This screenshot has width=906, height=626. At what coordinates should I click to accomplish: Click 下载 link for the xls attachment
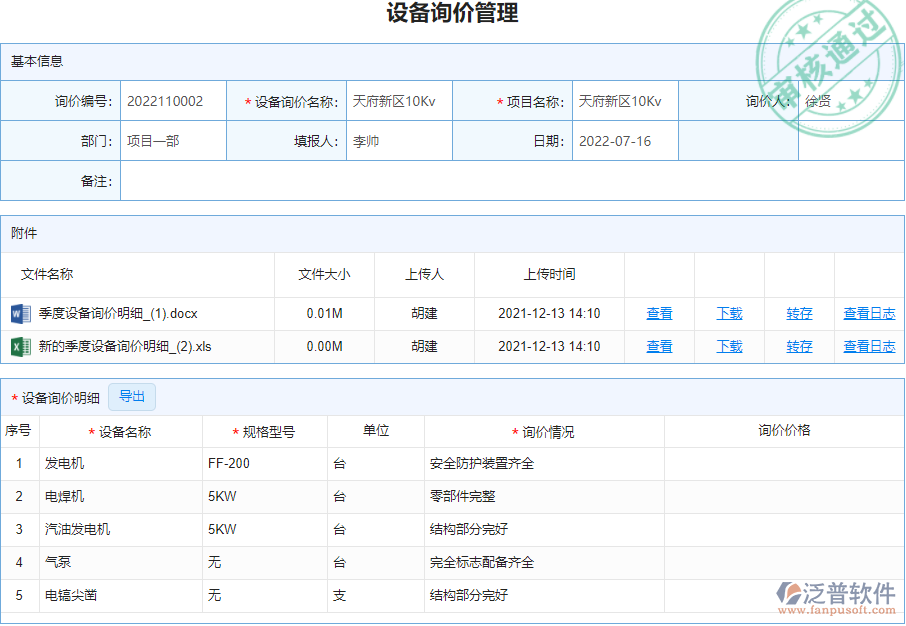coord(728,346)
